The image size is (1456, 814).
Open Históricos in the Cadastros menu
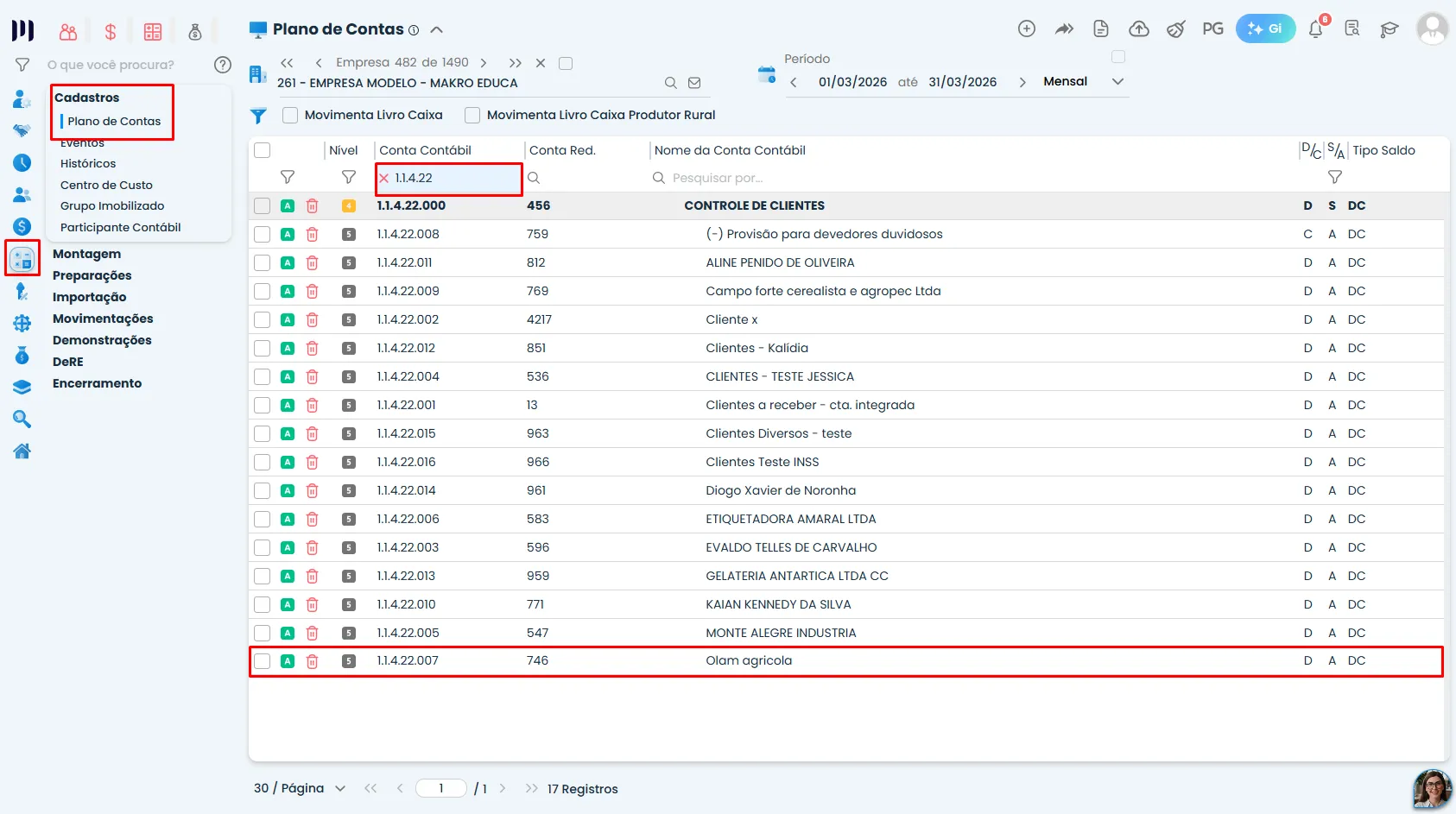coord(88,163)
